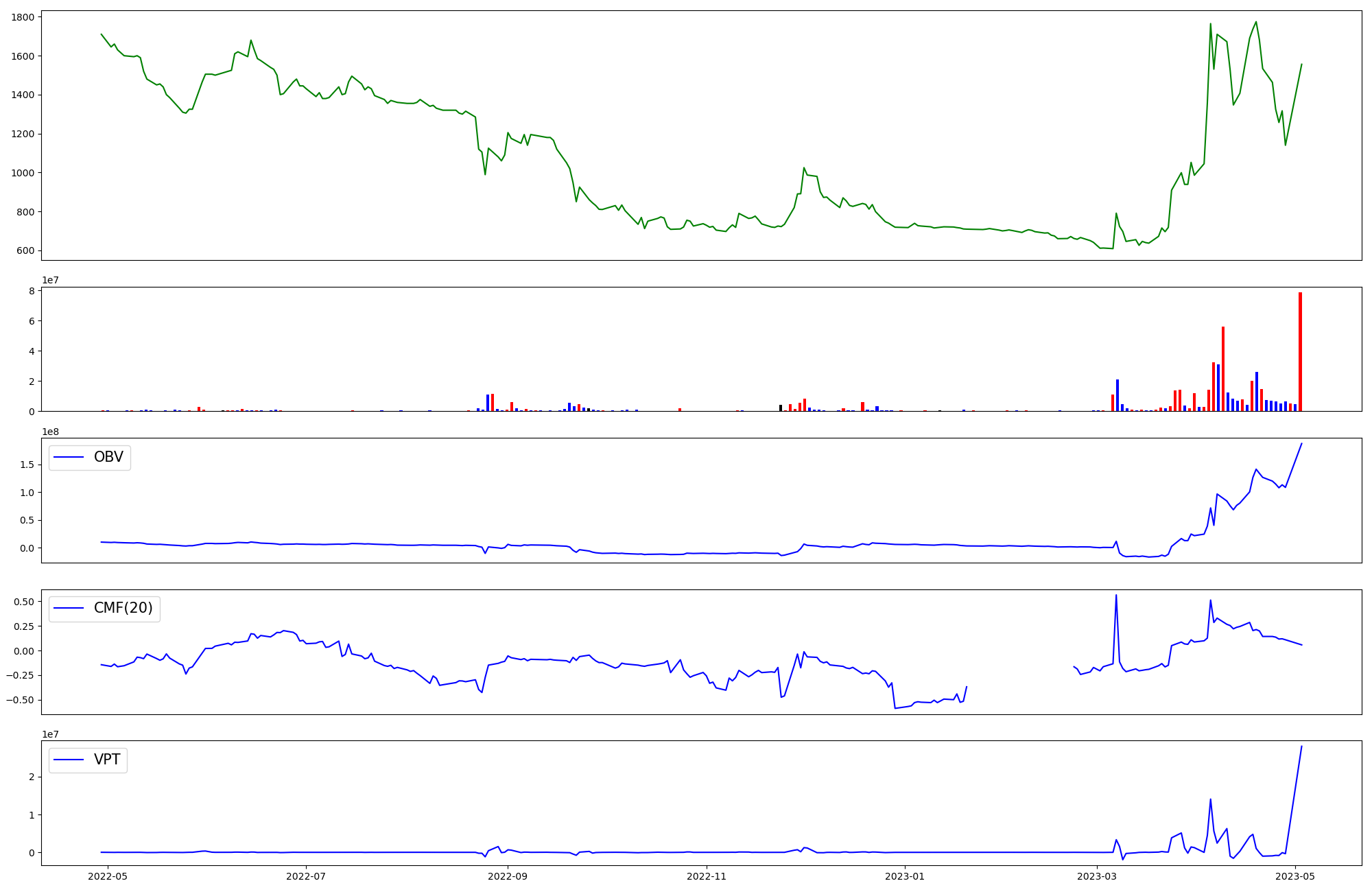
Task: Click the 2023-05 x-axis date label
Action: coord(1295,876)
